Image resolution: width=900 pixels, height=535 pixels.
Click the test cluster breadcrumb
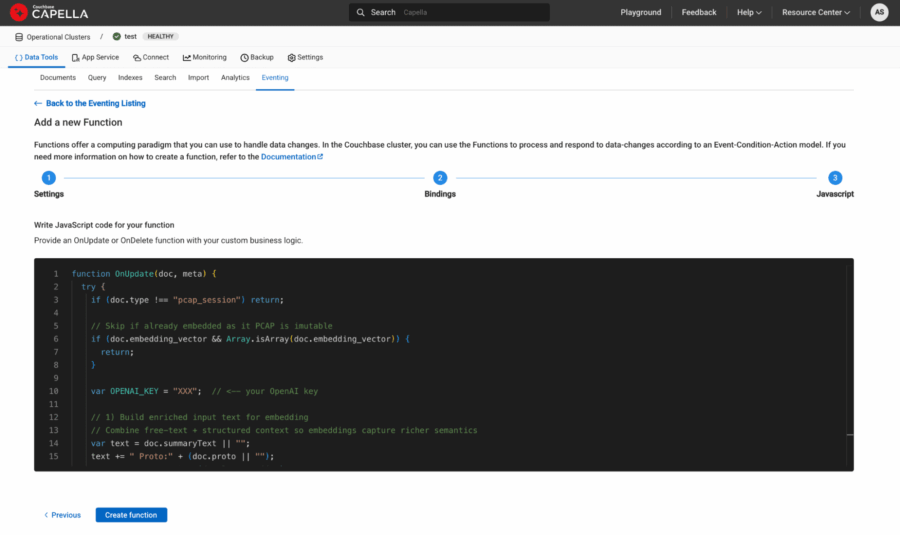click(x=130, y=36)
